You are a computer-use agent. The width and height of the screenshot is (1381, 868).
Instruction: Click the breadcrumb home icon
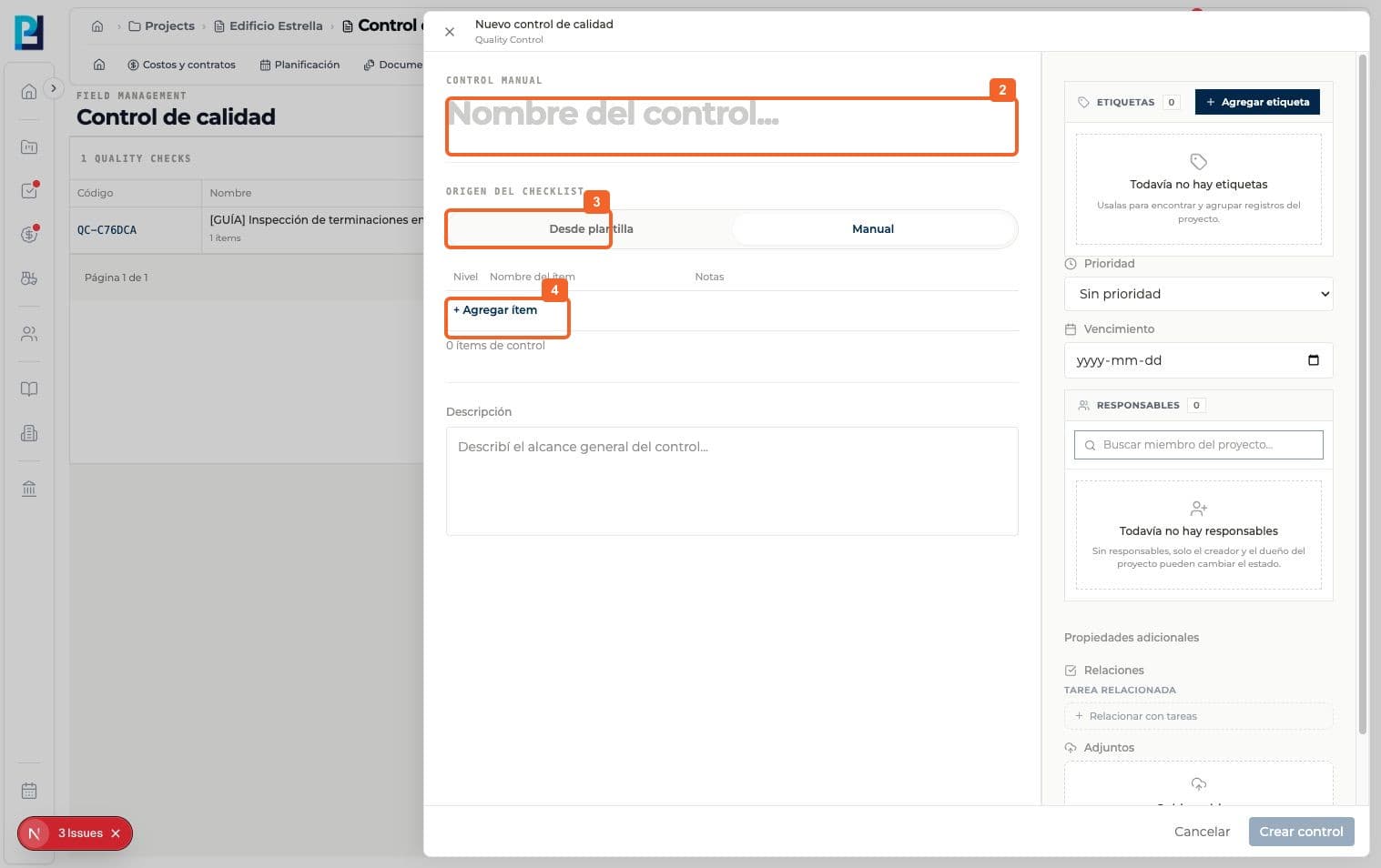(97, 26)
